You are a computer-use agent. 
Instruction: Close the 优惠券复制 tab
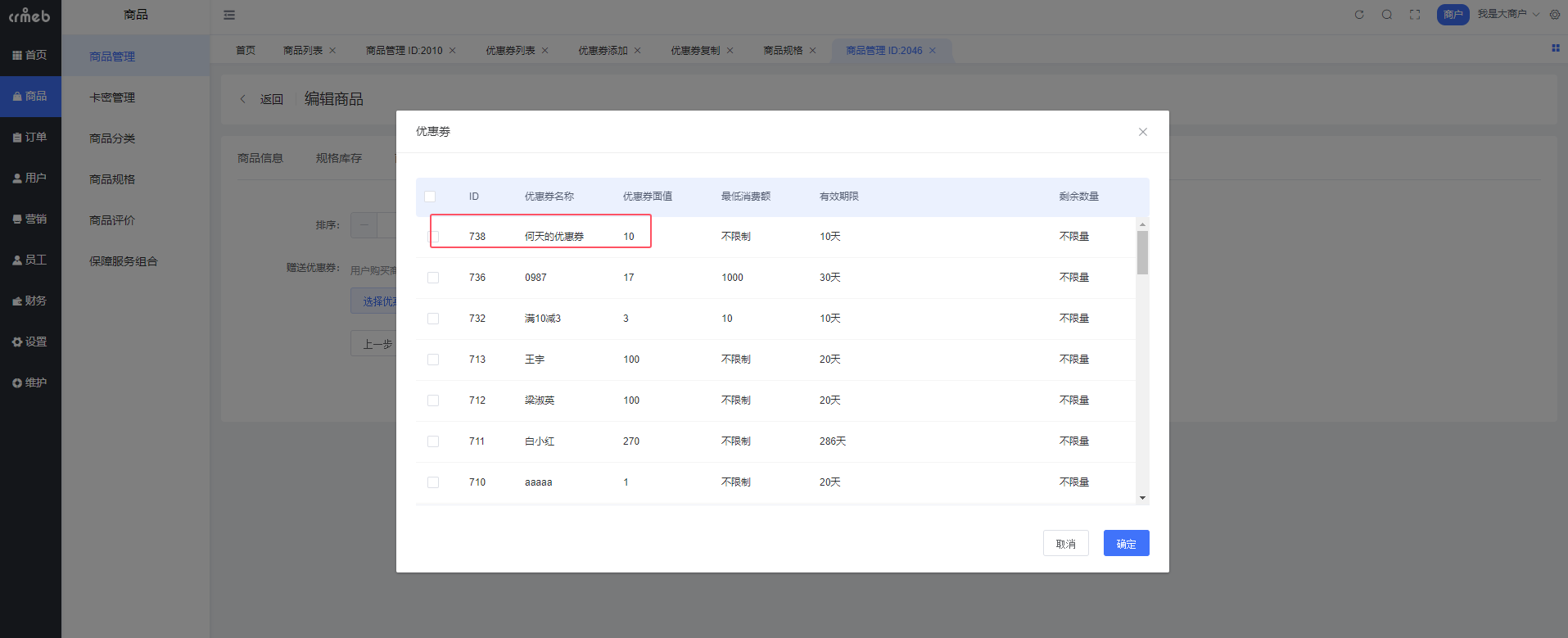point(730,51)
